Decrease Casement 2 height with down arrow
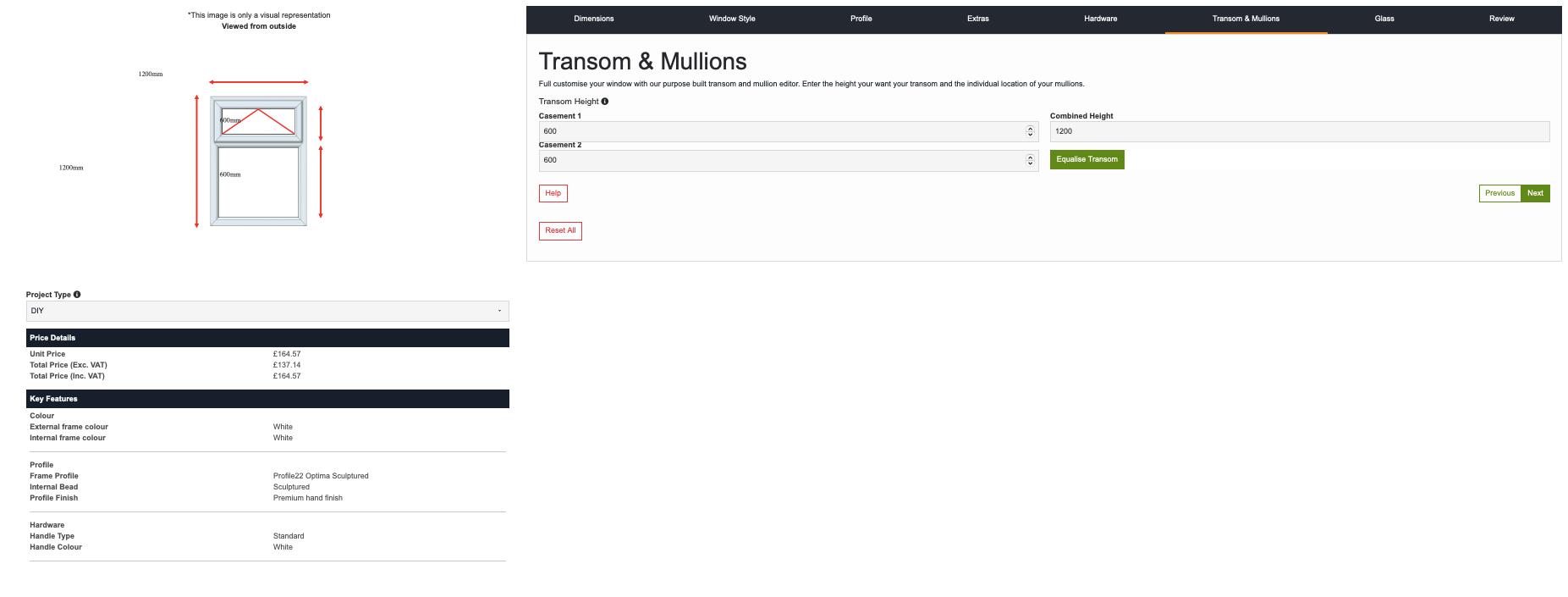Image resolution: width=1568 pixels, height=597 pixels. click(1030, 163)
